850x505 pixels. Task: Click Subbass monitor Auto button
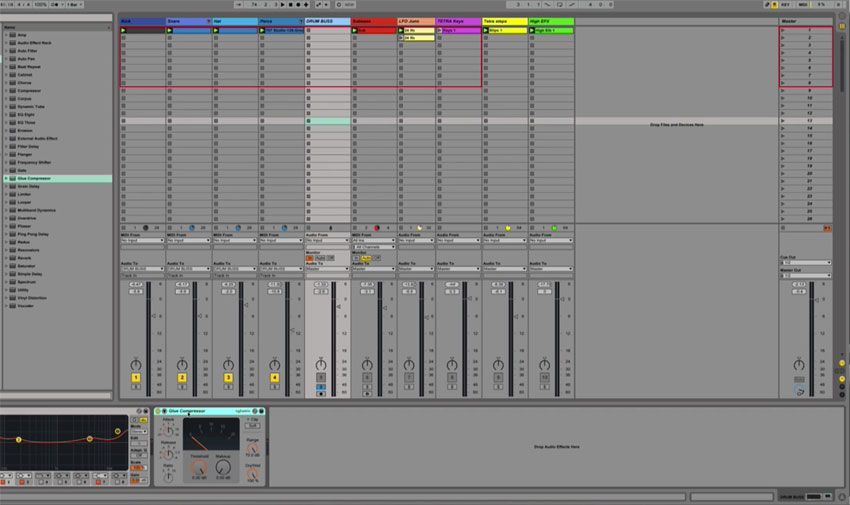[366, 258]
